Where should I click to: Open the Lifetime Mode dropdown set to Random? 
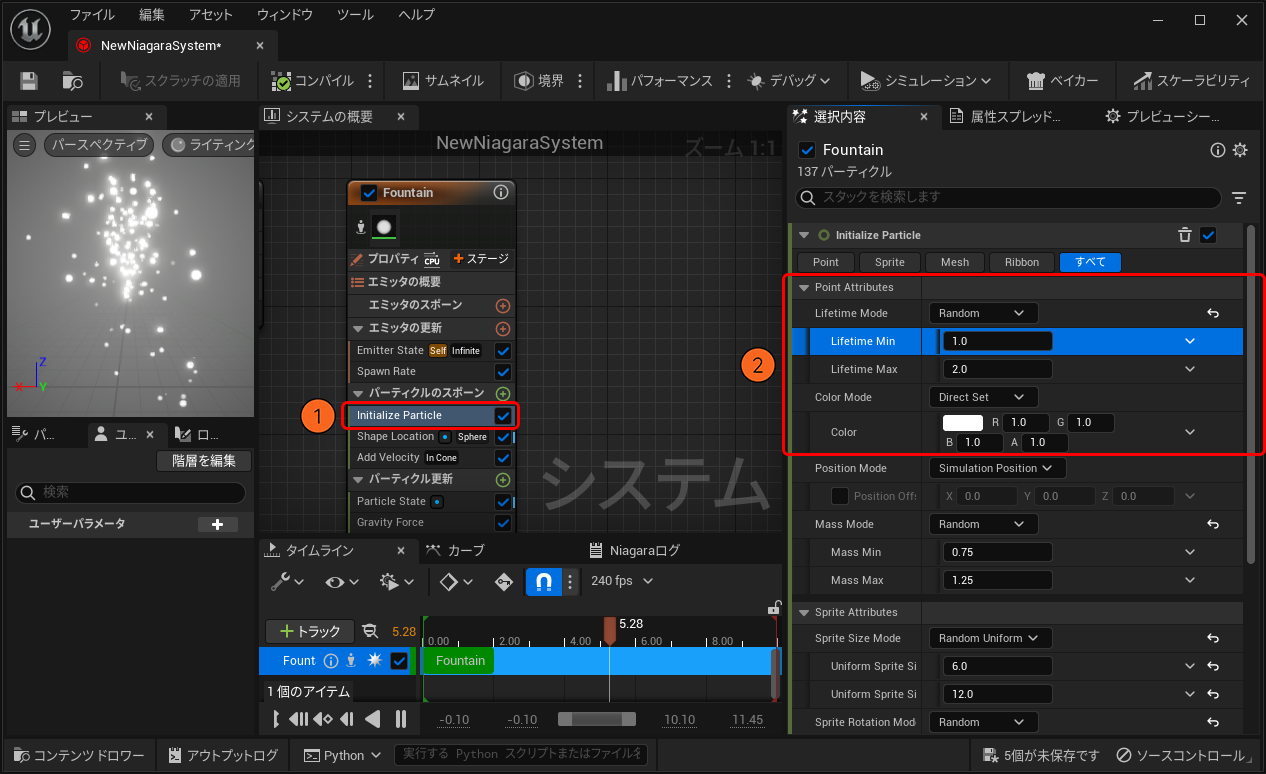(982, 313)
